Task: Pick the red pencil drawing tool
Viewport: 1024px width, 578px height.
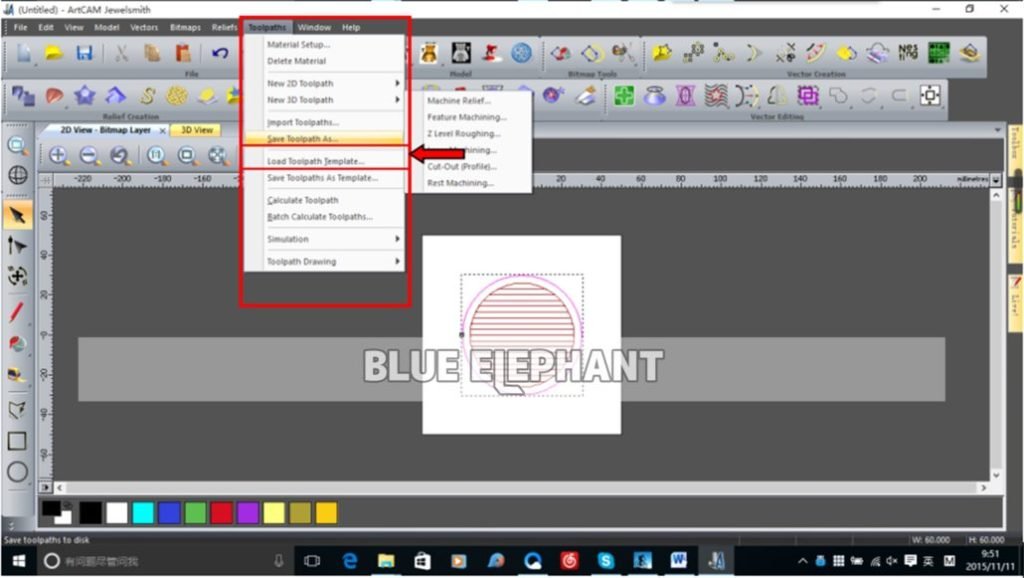Action: click(x=18, y=312)
